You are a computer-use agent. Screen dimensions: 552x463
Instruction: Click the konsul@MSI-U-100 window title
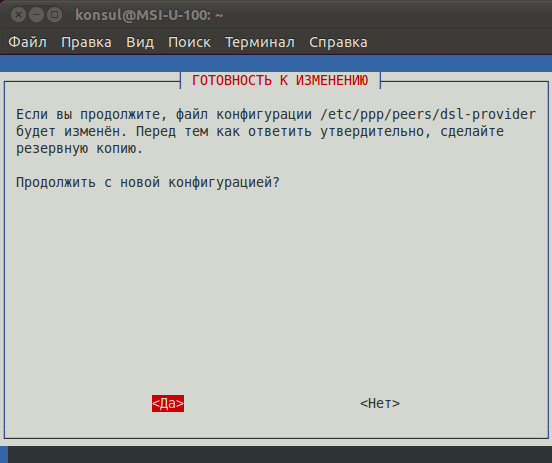tap(149, 15)
